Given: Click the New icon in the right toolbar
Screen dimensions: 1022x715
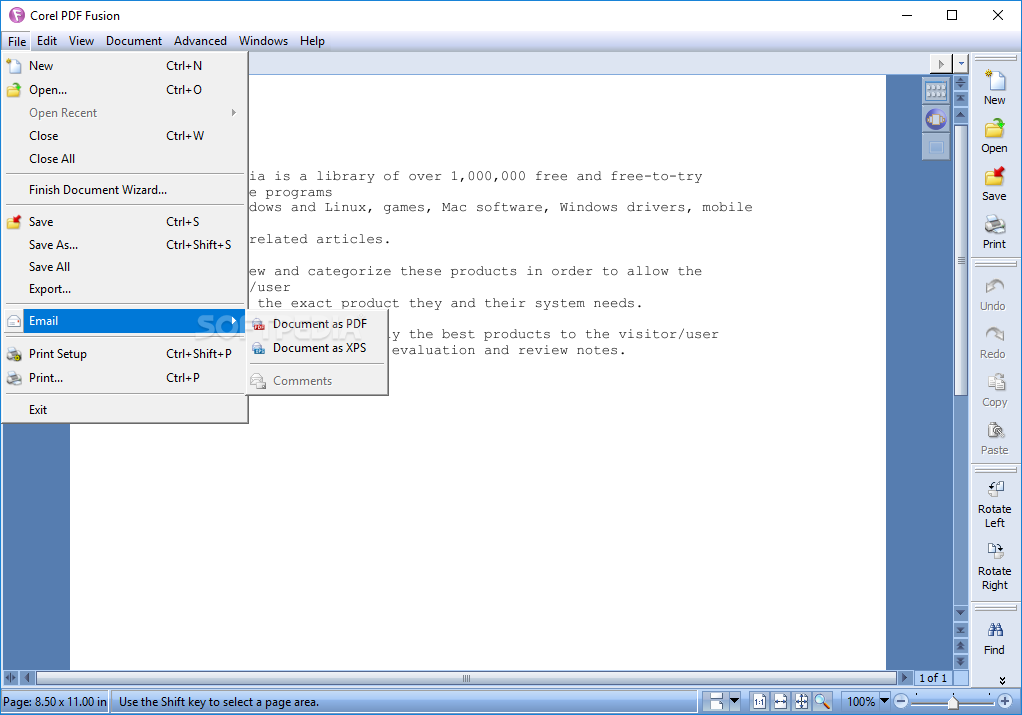Looking at the screenshot, I should click(x=995, y=80).
